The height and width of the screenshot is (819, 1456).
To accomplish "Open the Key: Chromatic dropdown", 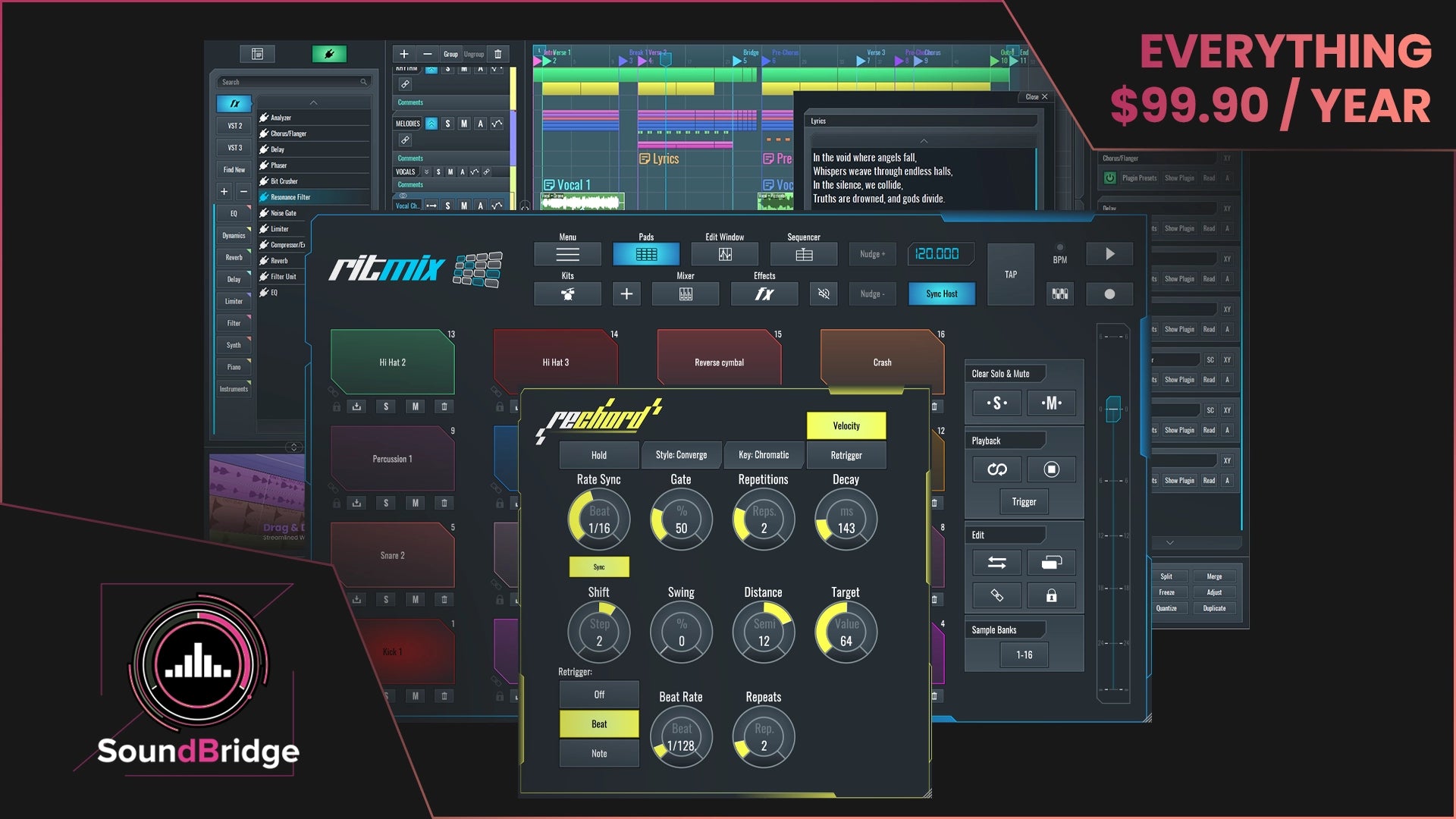I will click(x=763, y=455).
